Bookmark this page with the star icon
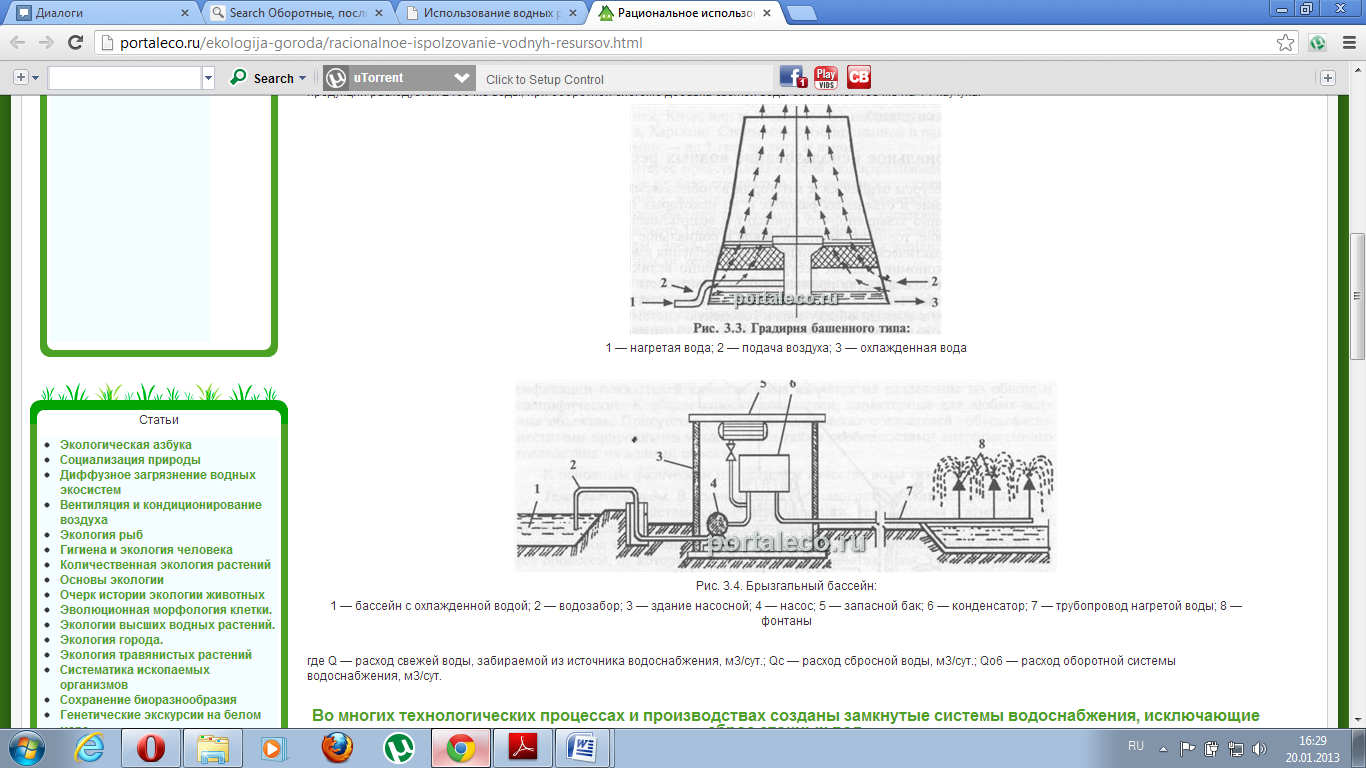The height and width of the screenshot is (768, 1366). pos(1285,43)
